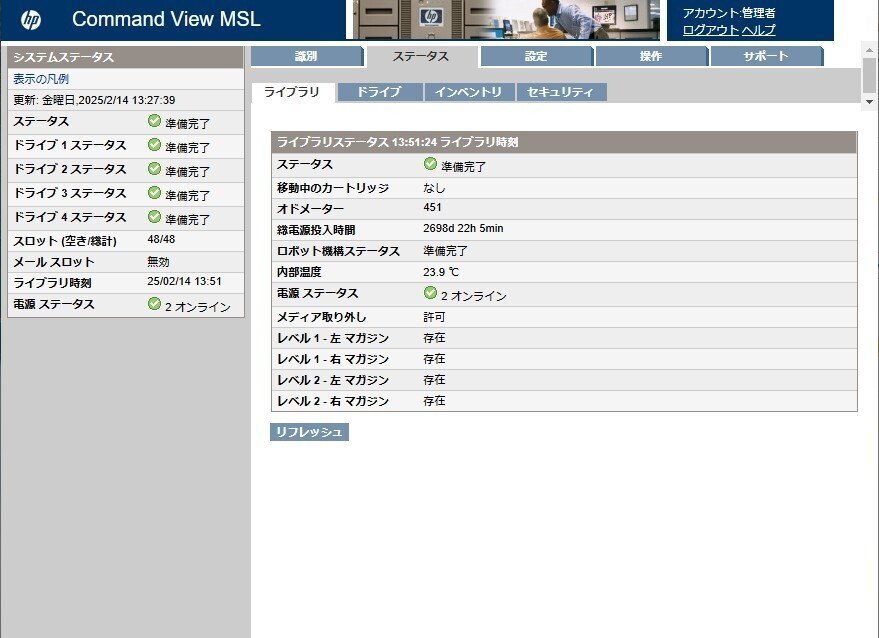Image resolution: width=879 pixels, height=638 pixels.
Task: Click the ドライブ 3 ステータス green check icon
Action: coord(154,193)
